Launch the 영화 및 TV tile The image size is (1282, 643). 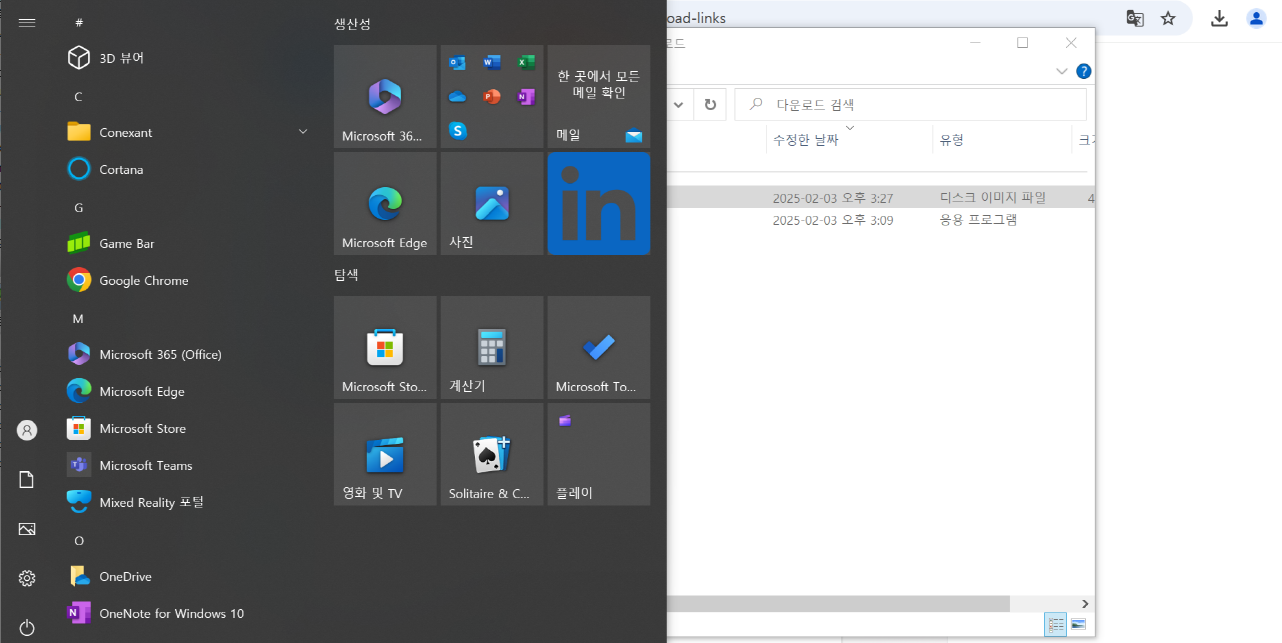[384, 453]
